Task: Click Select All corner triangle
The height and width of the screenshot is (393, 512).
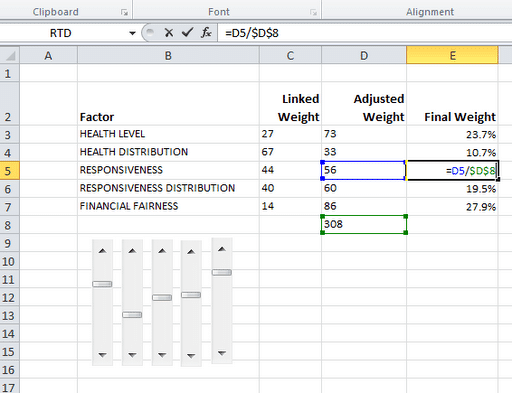Action: point(10,55)
